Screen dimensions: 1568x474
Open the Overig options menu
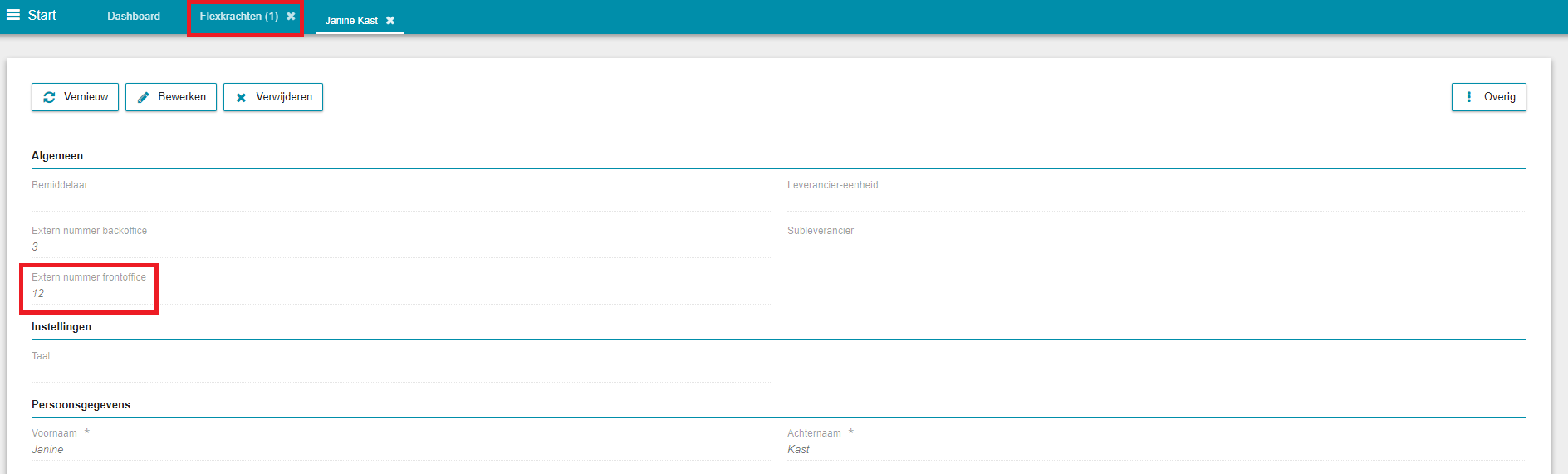[1489, 97]
